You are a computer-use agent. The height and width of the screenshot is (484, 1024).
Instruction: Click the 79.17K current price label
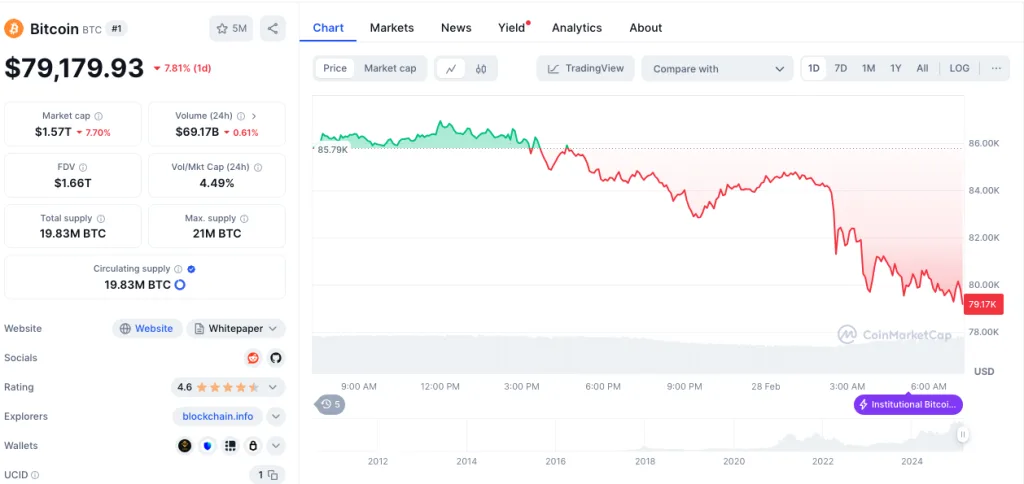[982, 304]
